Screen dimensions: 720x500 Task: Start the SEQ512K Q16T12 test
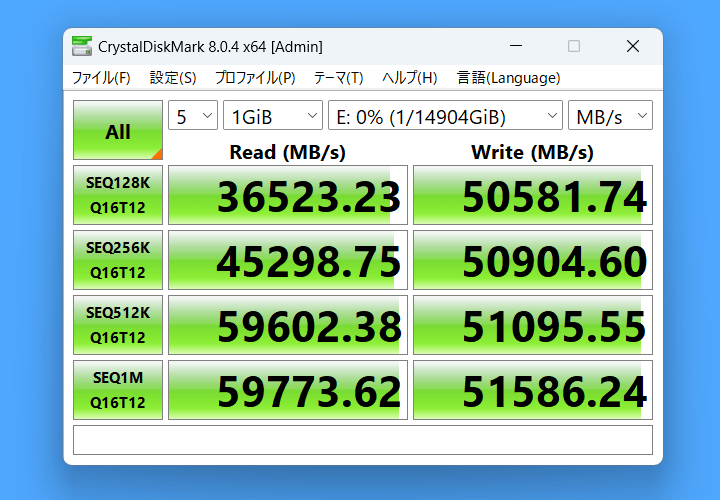pos(118,325)
